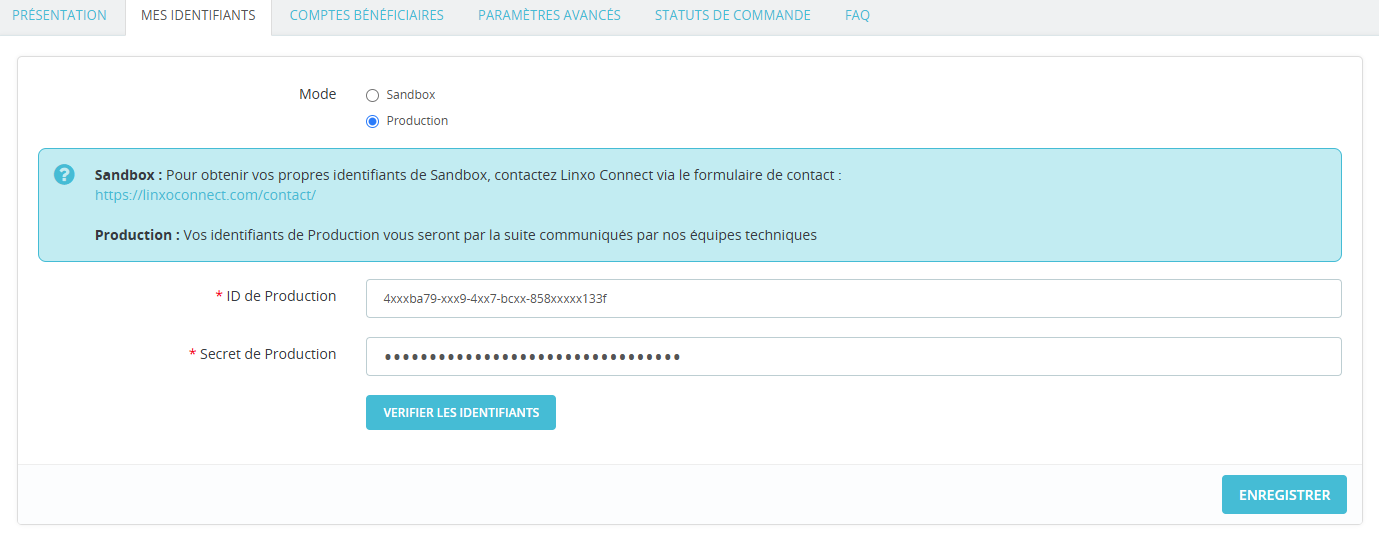Save settings with the Enregistrer button

tap(1284, 495)
